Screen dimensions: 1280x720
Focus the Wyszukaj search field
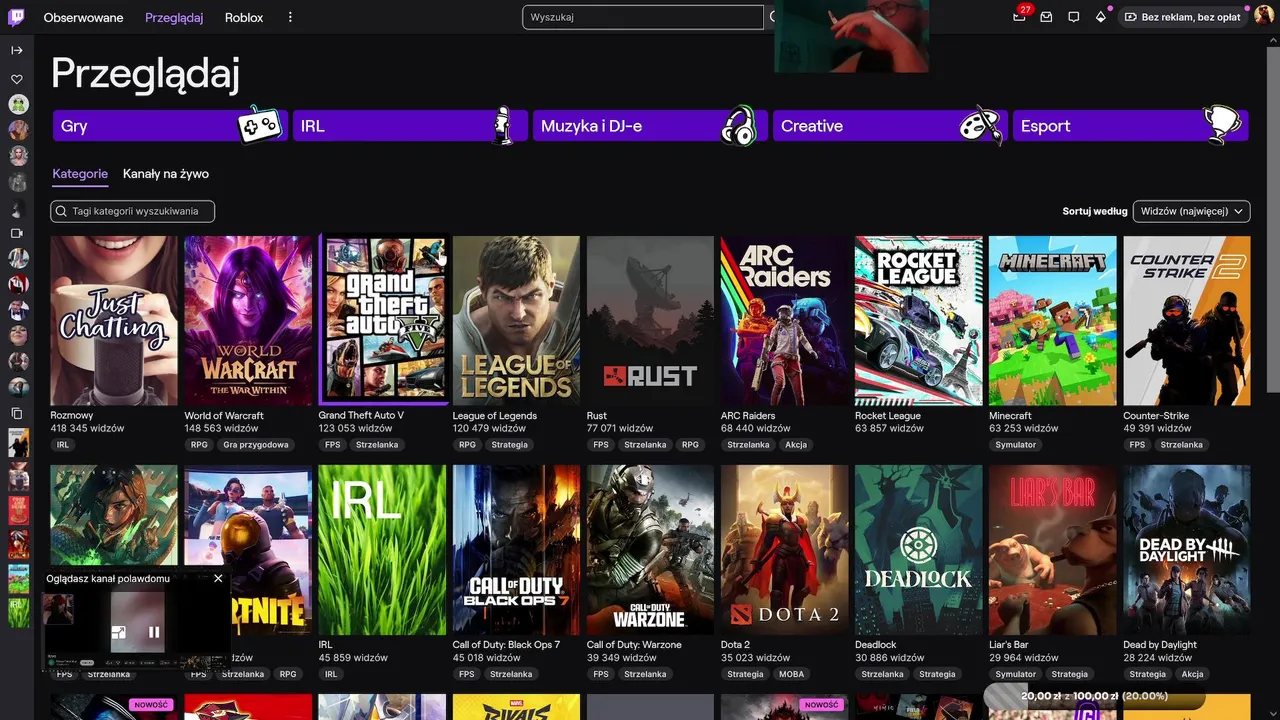643,17
